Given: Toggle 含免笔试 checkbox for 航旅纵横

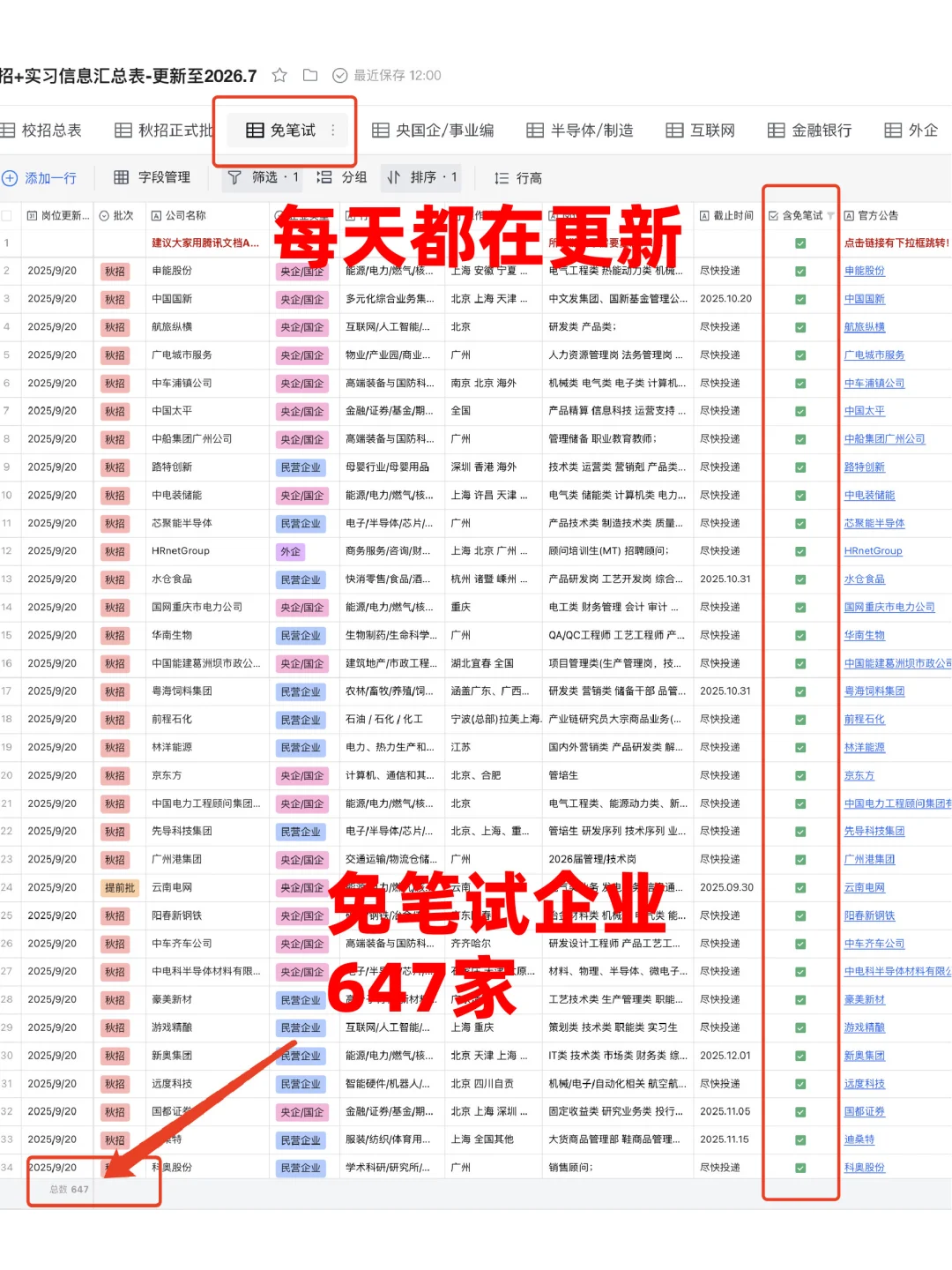Looking at the screenshot, I should tap(800, 327).
